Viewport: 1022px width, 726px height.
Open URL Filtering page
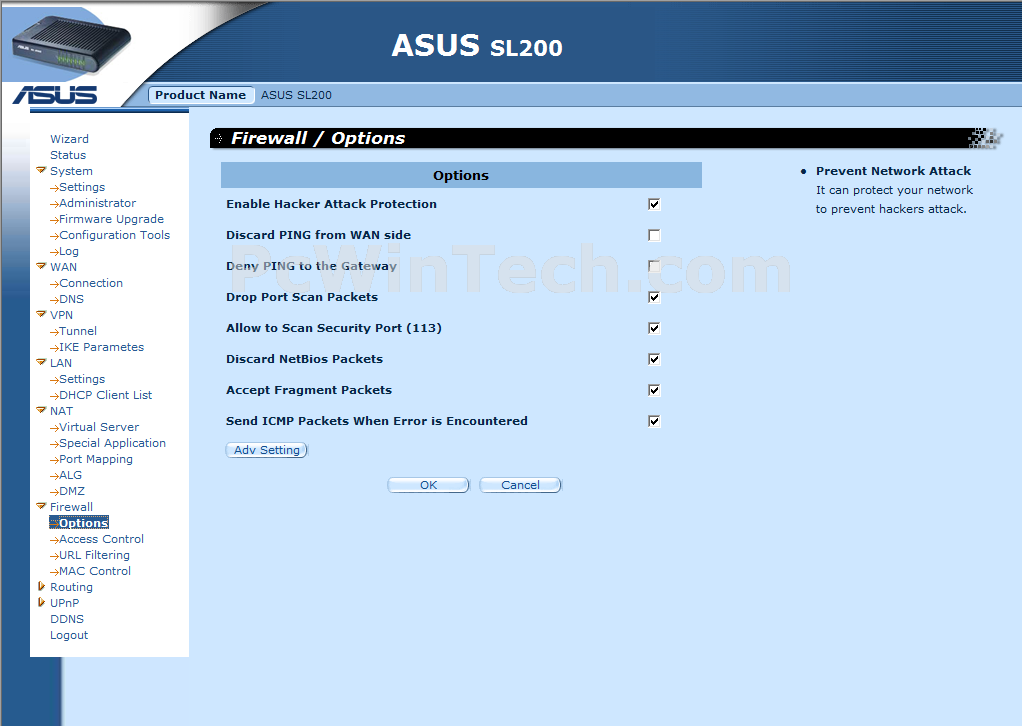[x=95, y=555]
